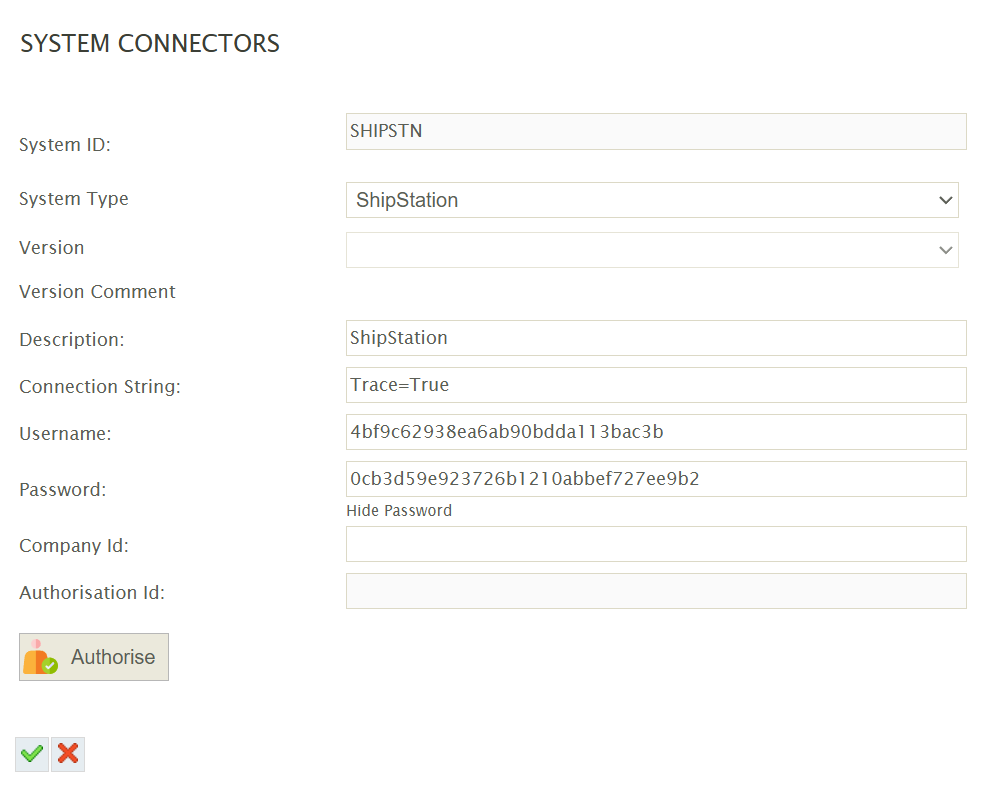Image resolution: width=988 pixels, height=785 pixels.
Task: Focus the Password input field
Action: pos(656,479)
